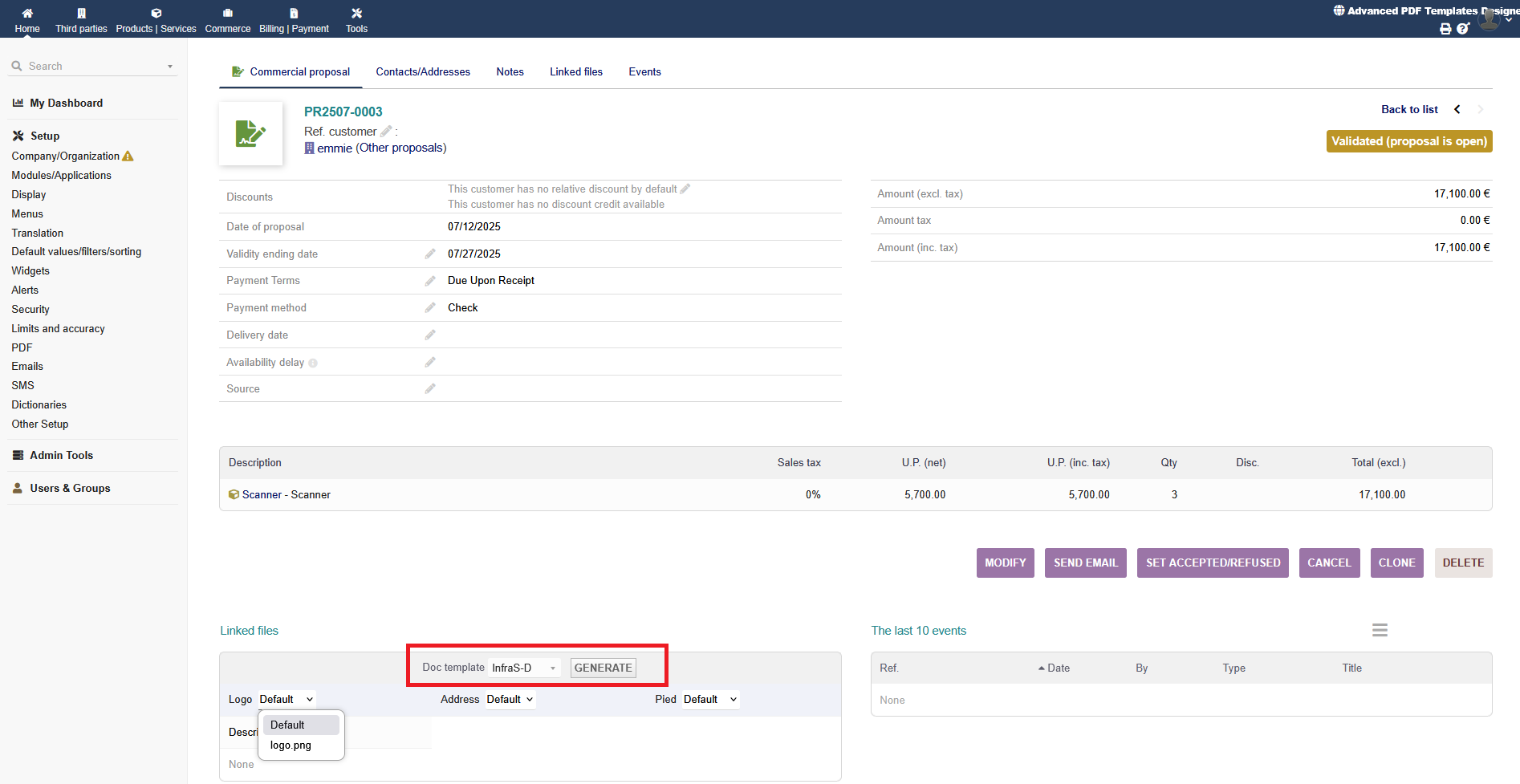Edit the Validity ending date pencil
1520x784 pixels.
tap(430, 254)
